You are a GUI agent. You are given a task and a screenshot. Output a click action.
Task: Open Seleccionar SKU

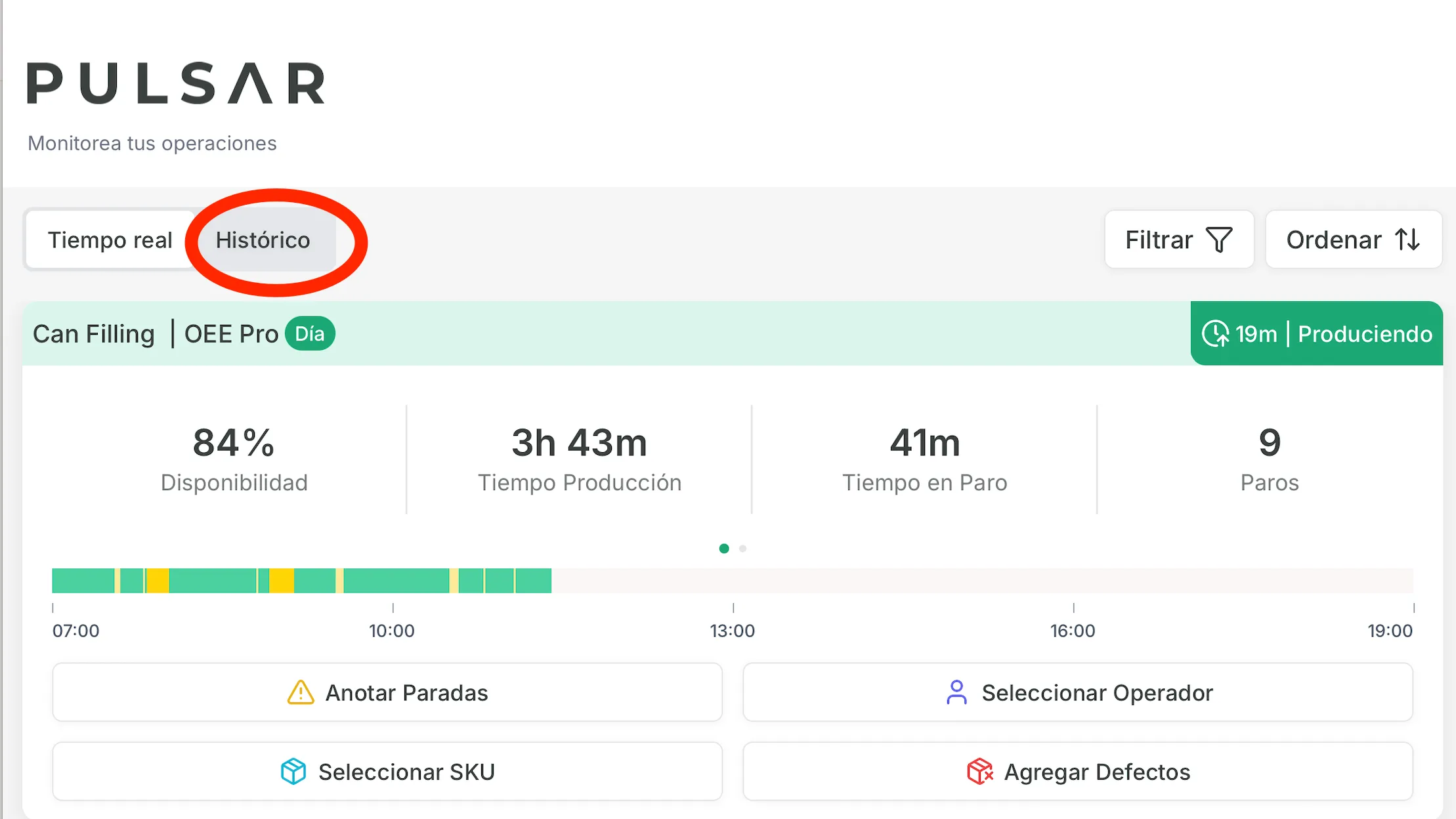click(387, 772)
